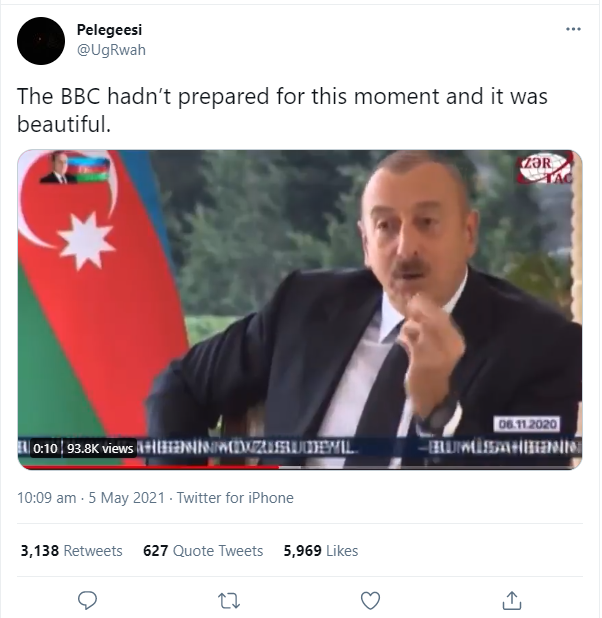Like the tweet with heart icon

pyautogui.click(x=370, y=601)
